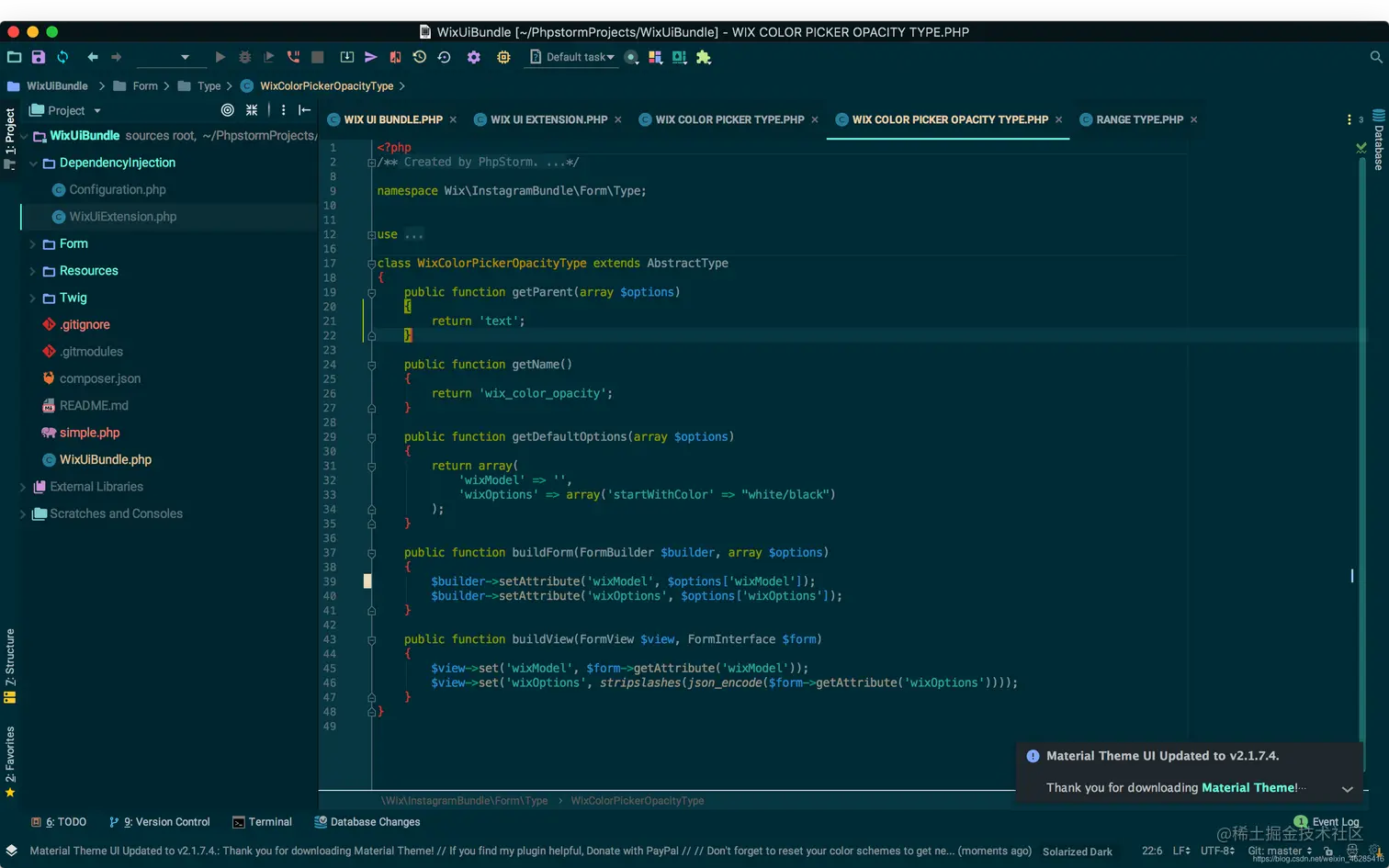The width and height of the screenshot is (1389, 868).
Task: Click the Material Theme circle icon
Action: pos(631,57)
